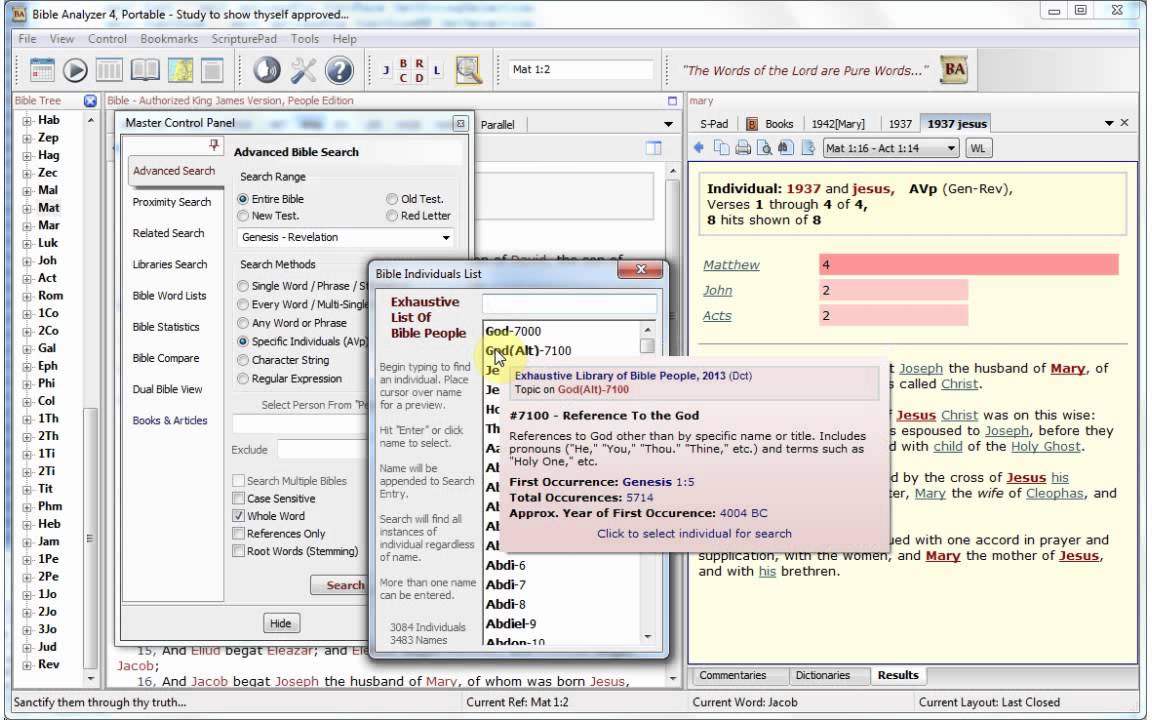The width and height of the screenshot is (1152, 720).
Task: Click the open book toolbar icon
Action: (x=145, y=71)
